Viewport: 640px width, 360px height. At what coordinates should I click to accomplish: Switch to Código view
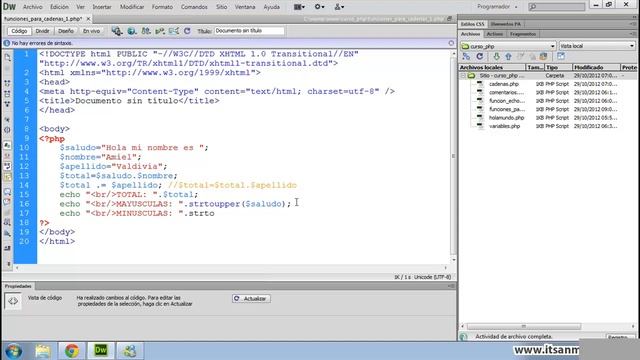click(19, 31)
